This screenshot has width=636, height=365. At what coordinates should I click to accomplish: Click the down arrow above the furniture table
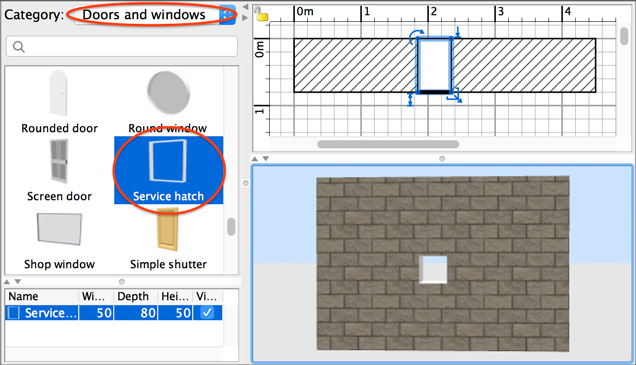(x=17, y=281)
